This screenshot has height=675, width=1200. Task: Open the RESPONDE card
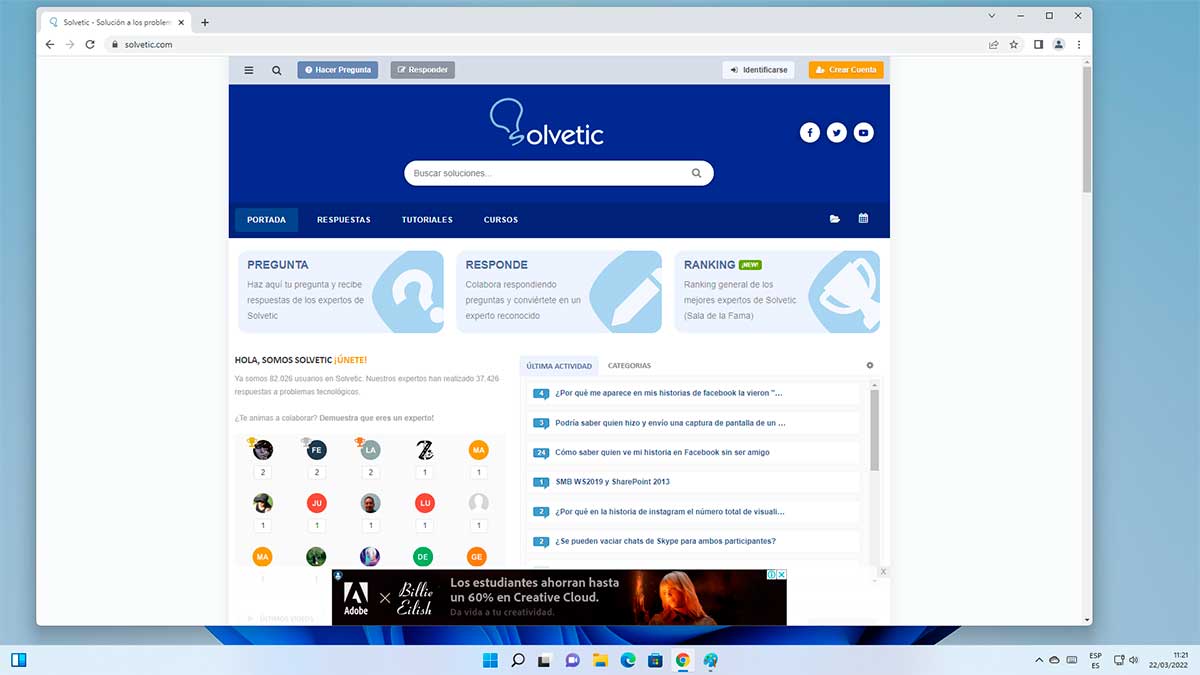pyautogui.click(x=559, y=291)
